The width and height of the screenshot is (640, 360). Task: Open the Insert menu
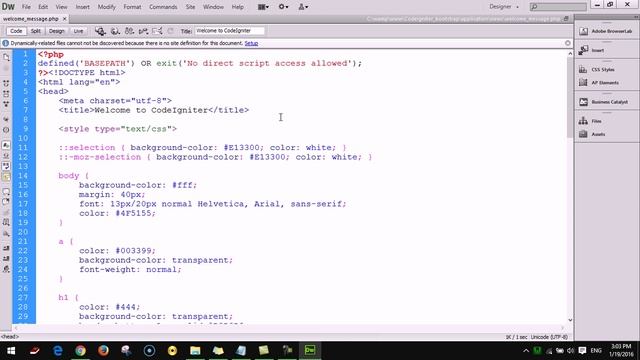[82, 7]
